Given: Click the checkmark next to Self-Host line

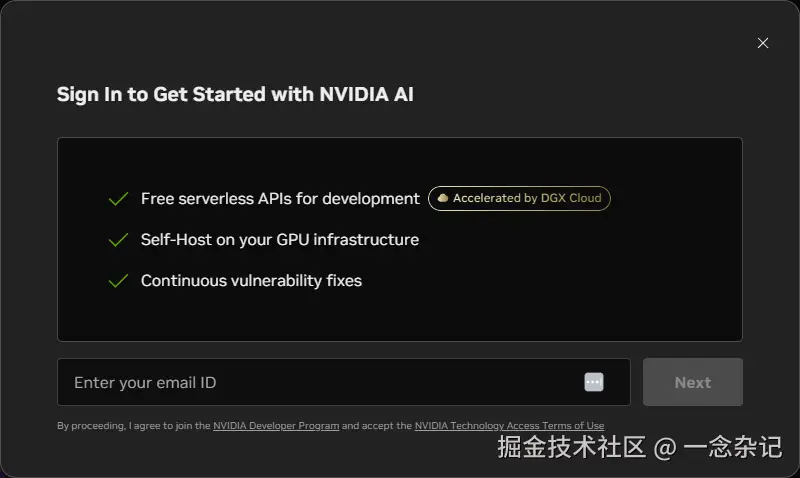Looking at the screenshot, I should coord(118,240).
